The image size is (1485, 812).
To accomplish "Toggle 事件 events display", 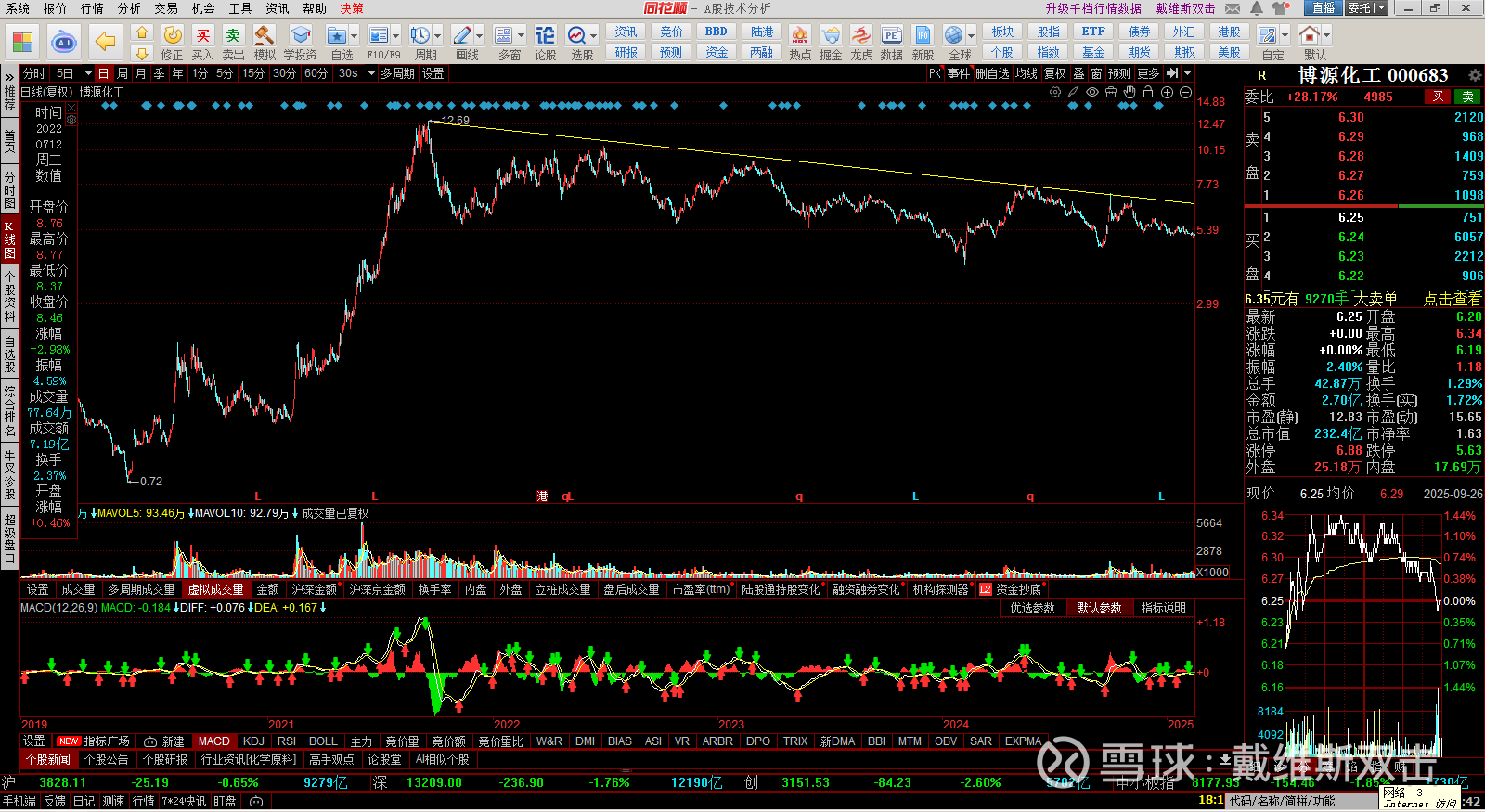I will pyautogui.click(x=959, y=73).
